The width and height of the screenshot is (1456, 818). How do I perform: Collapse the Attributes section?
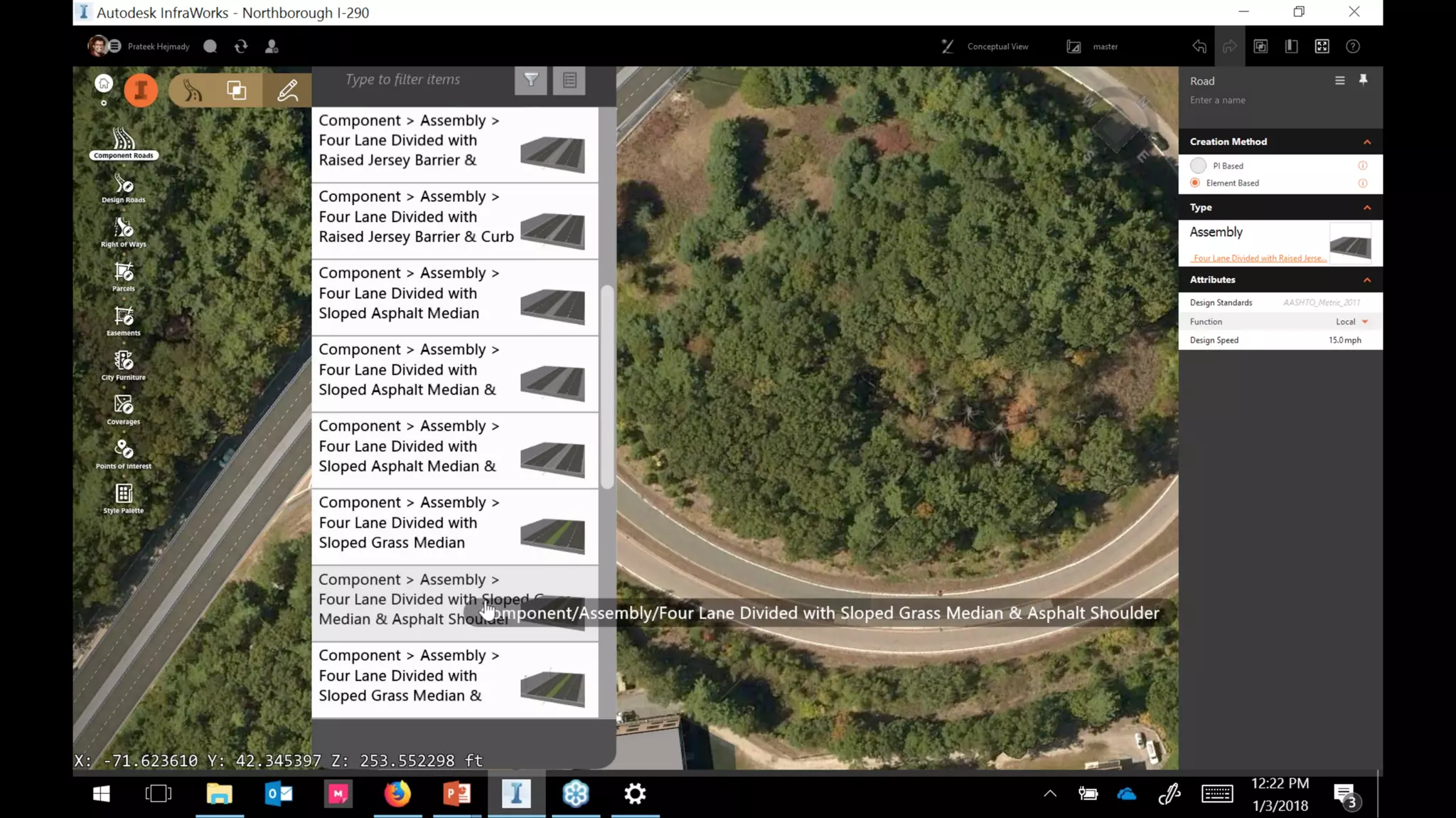point(1366,280)
